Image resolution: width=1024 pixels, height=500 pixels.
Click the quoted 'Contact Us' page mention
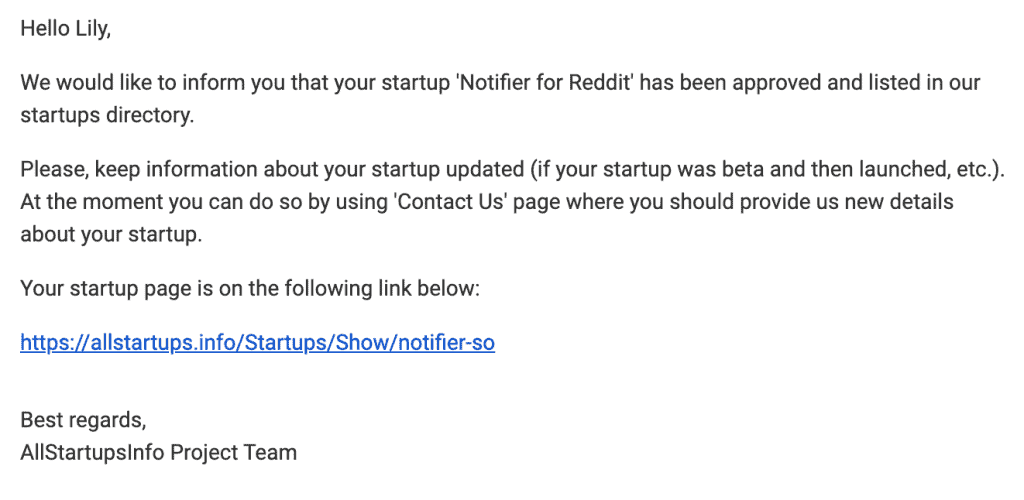coord(452,202)
